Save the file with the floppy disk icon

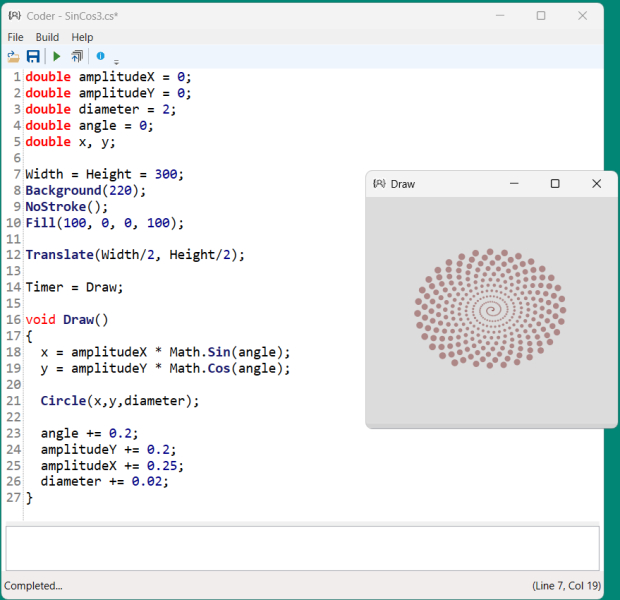(x=33, y=57)
